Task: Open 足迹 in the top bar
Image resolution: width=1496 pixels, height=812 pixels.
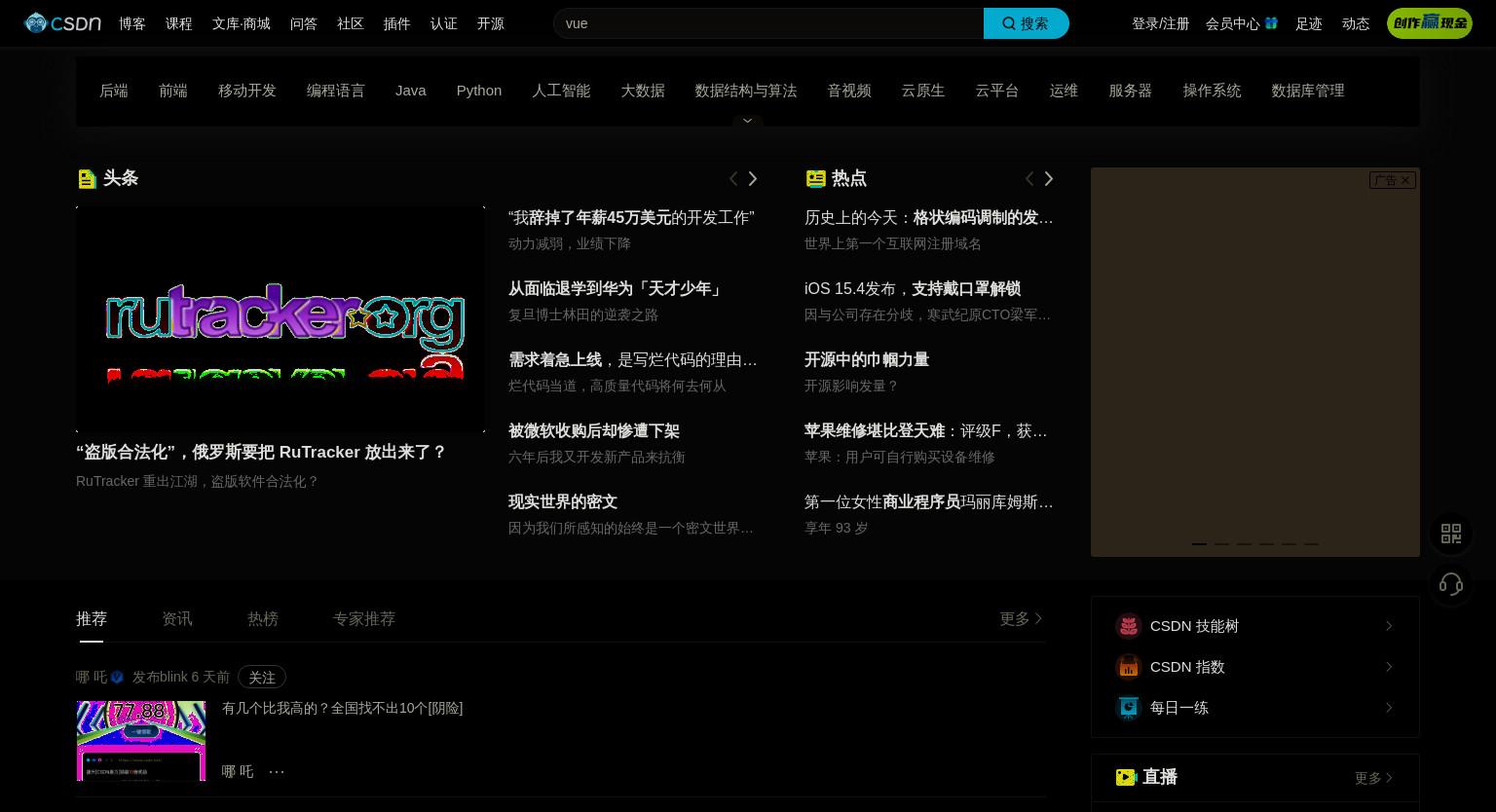Action: point(1309,23)
